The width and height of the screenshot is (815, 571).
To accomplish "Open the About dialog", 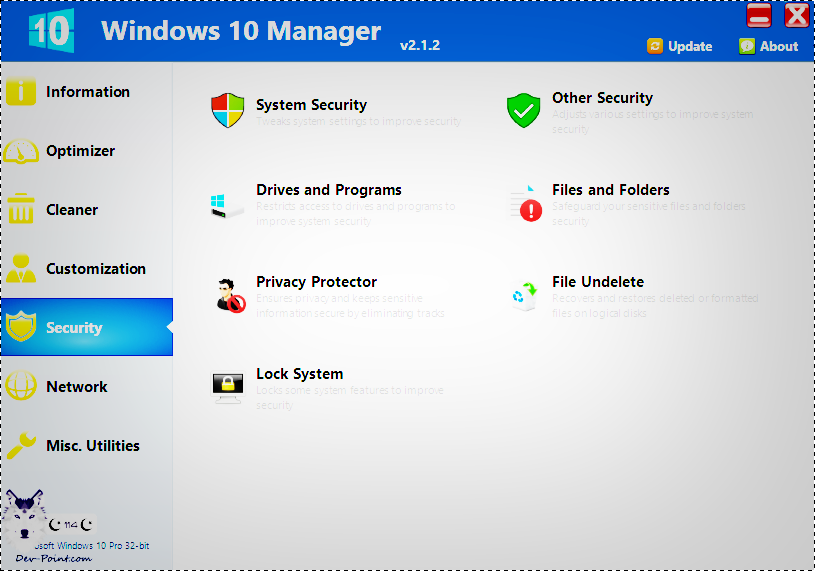I will point(768,46).
